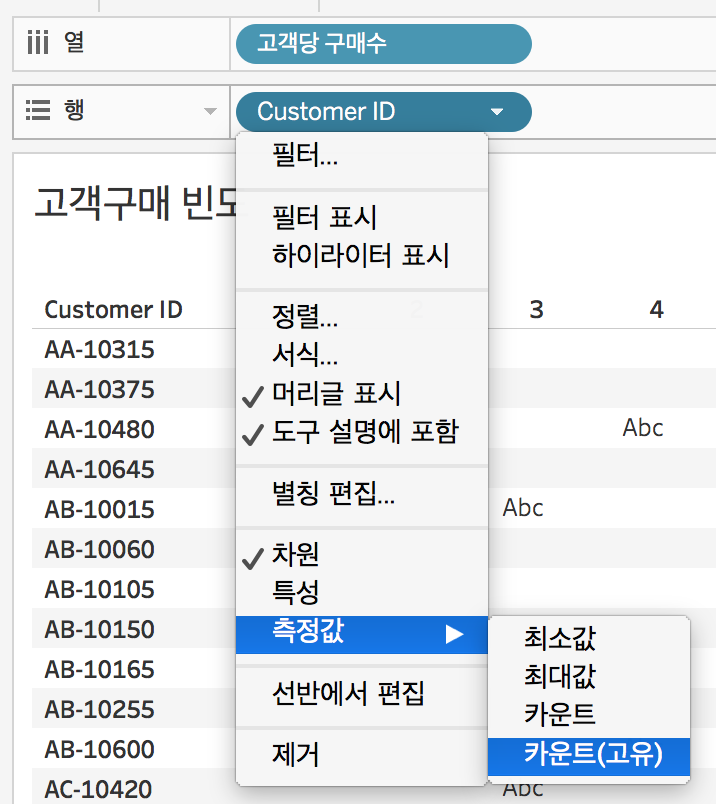Image resolution: width=716 pixels, height=804 pixels.
Task: Toggle 도구 설명에 포함 checked option
Action: pos(362,432)
